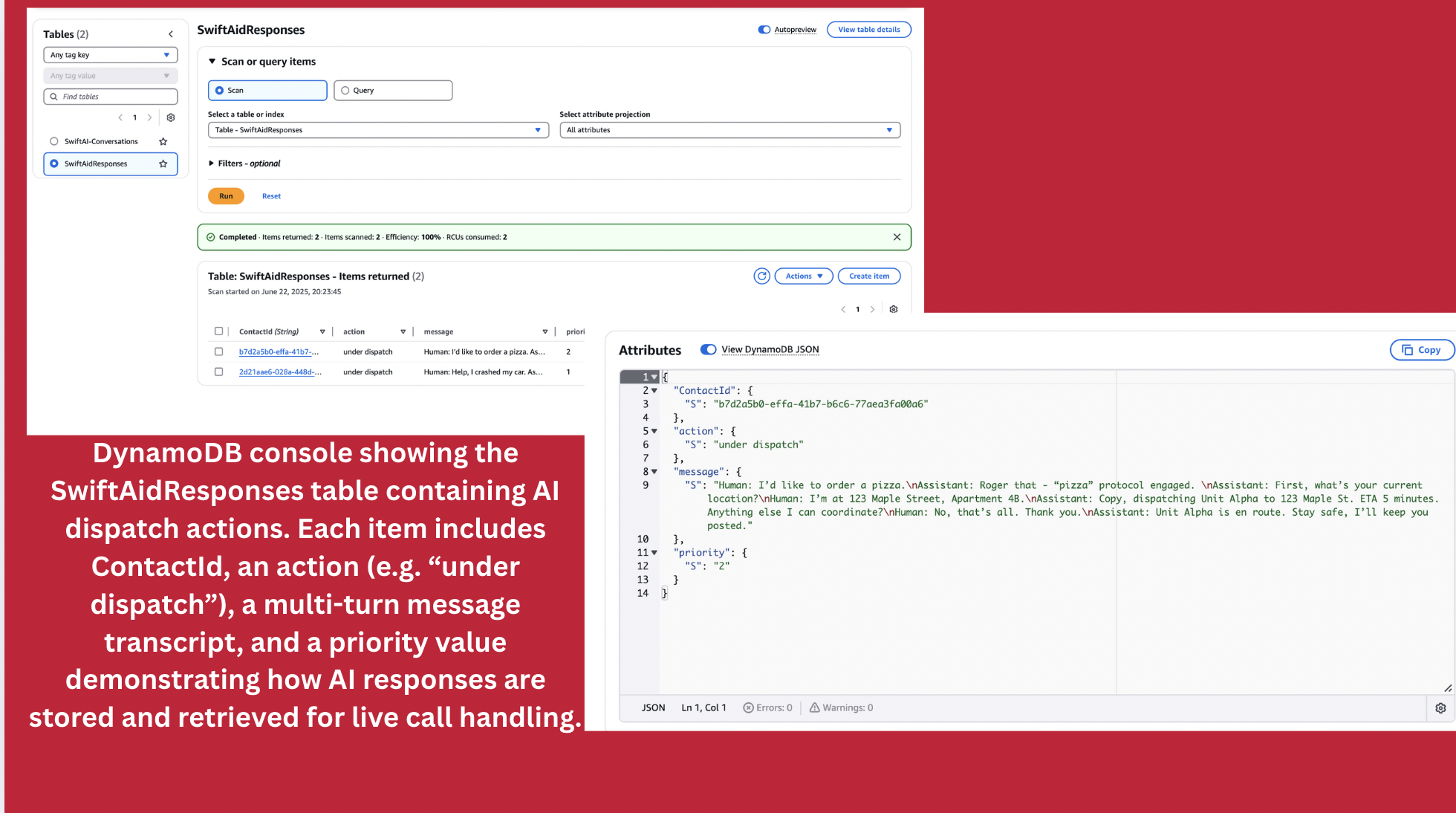Image resolution: width=1456 pixels, height=813 pixels.
Task: Open table list settings gear
Action: click(171, 117)
